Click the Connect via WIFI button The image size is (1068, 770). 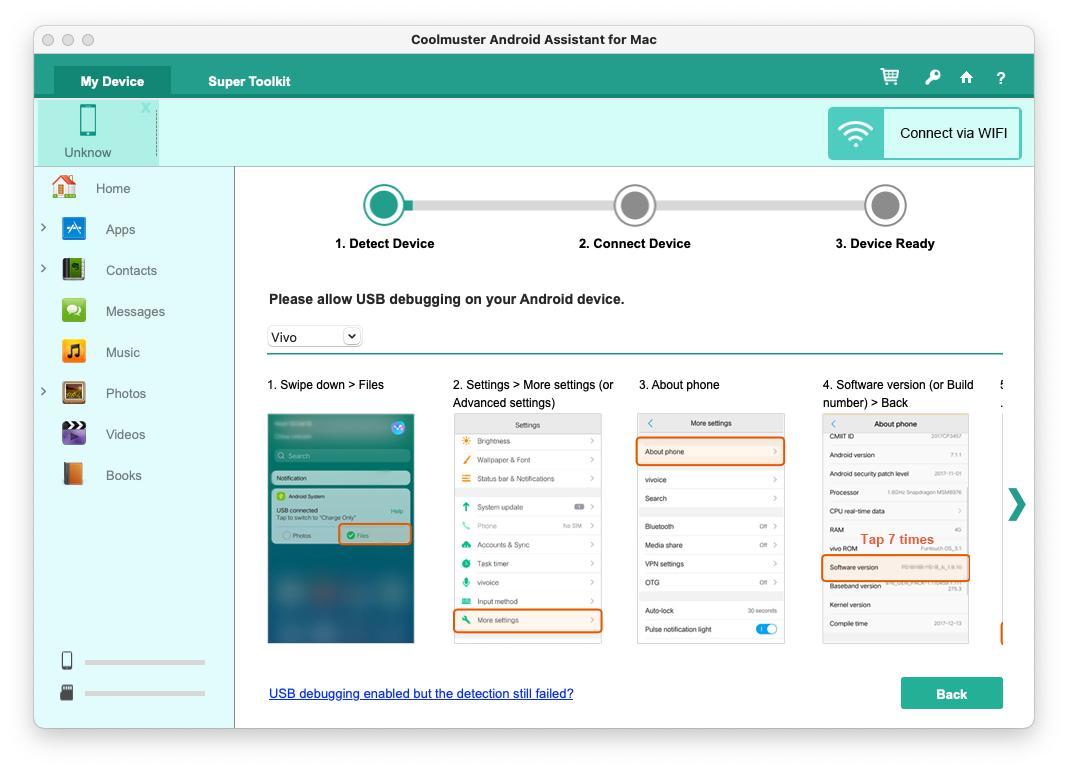point(924,134)
